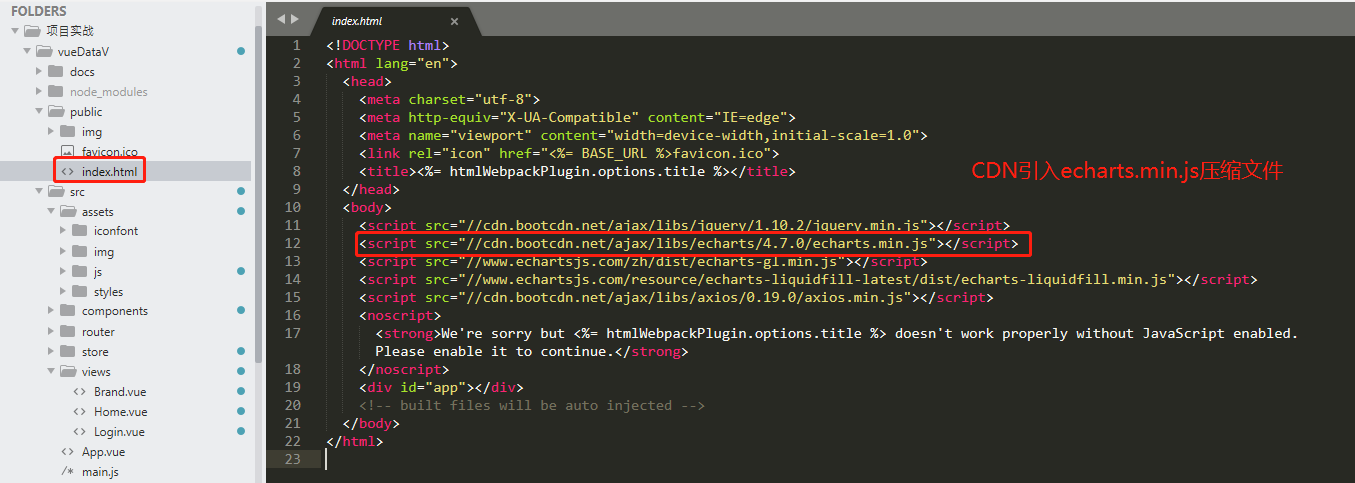Click the main.js file type icon
Image resolution: width=1355 pixels, height=483 pixels.
coord(67,471)
